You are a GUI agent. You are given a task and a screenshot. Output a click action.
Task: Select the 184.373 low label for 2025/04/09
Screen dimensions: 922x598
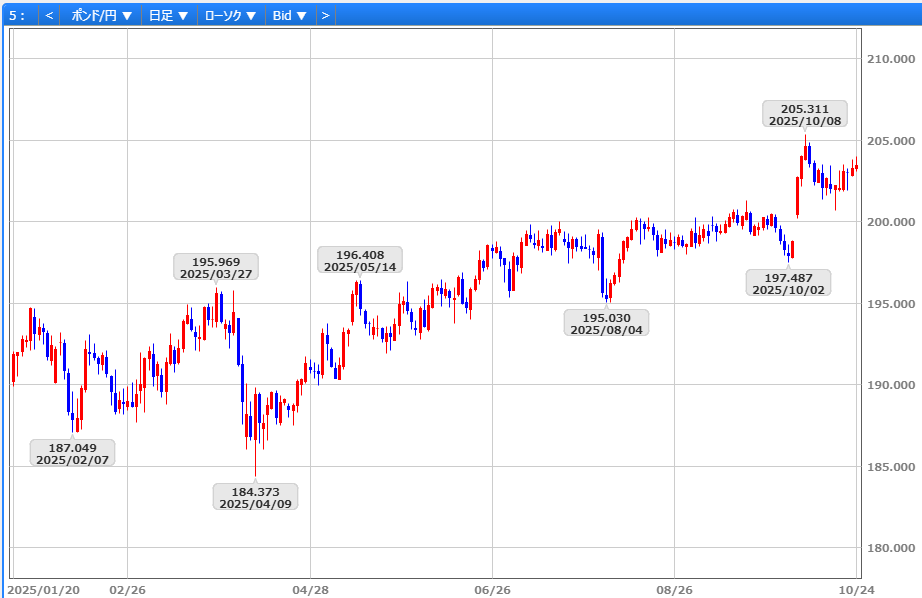(255, 497)
